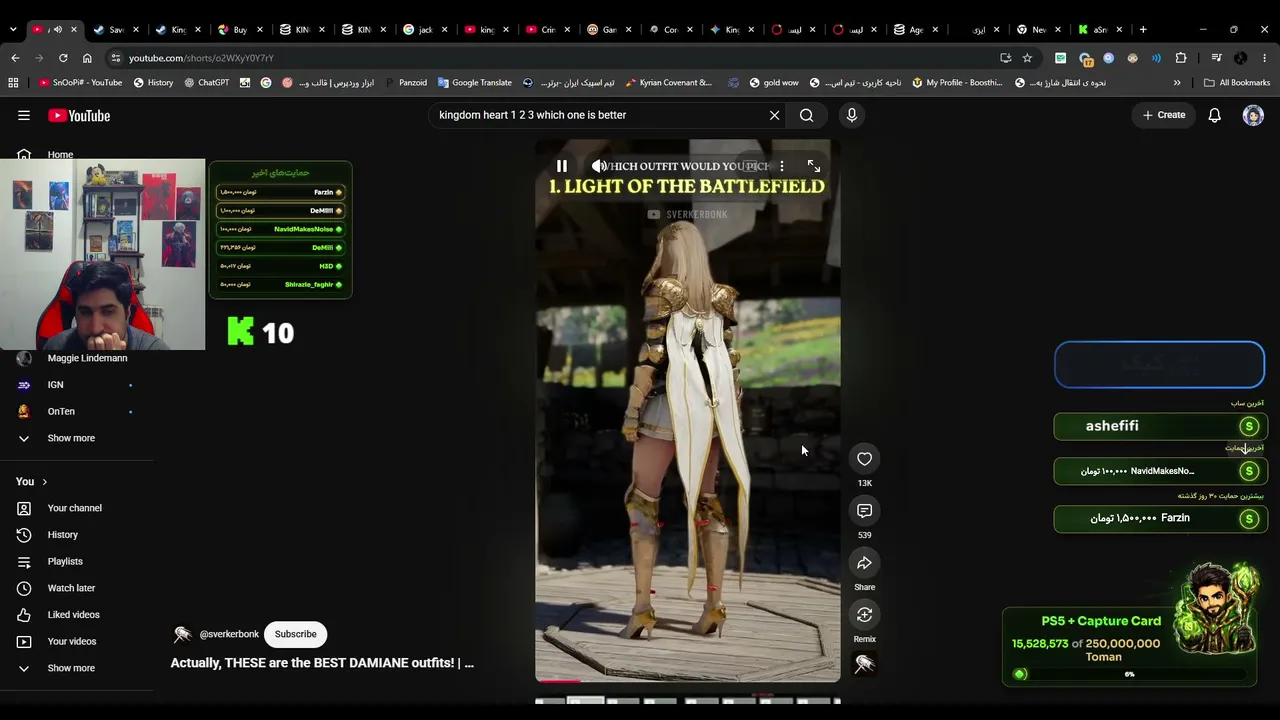
Task: Open the YouTube guide hamburger menu
Action: tap(24, 116)
